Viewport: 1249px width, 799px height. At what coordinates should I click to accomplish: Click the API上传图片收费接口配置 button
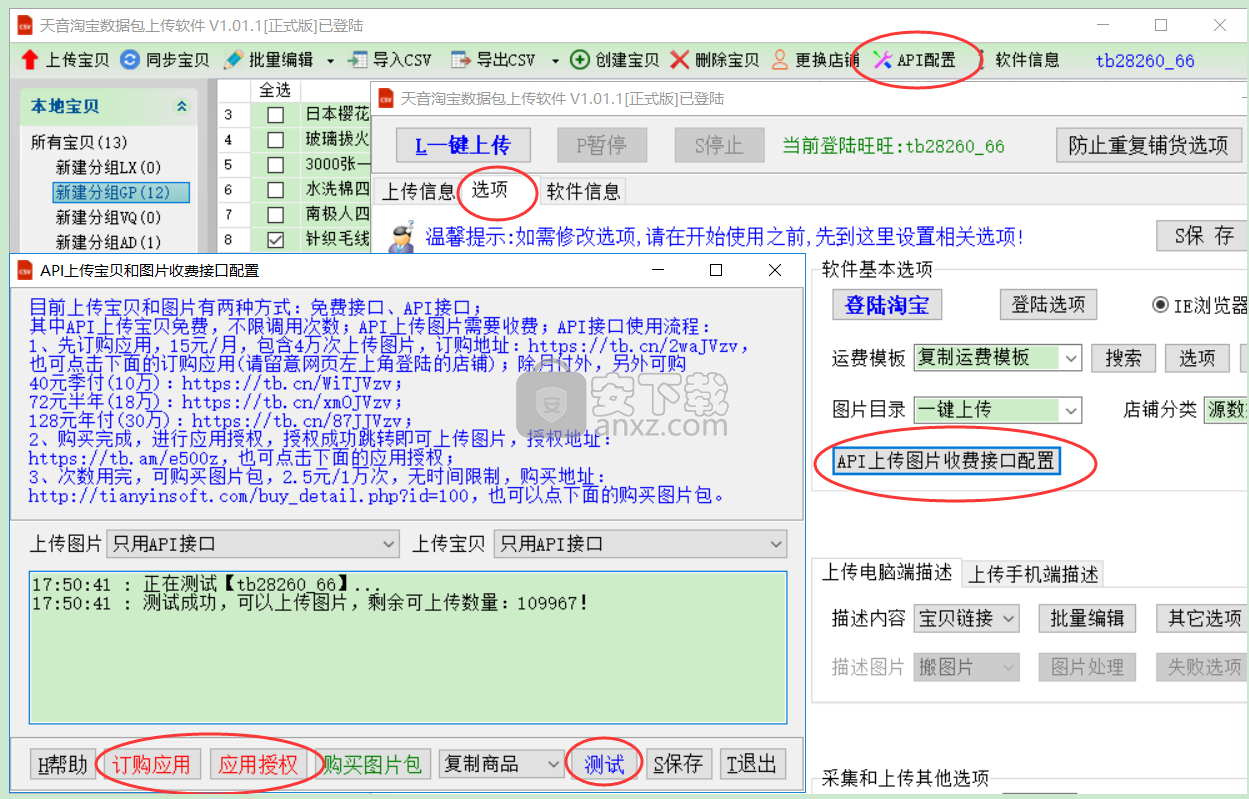[946, 461]
